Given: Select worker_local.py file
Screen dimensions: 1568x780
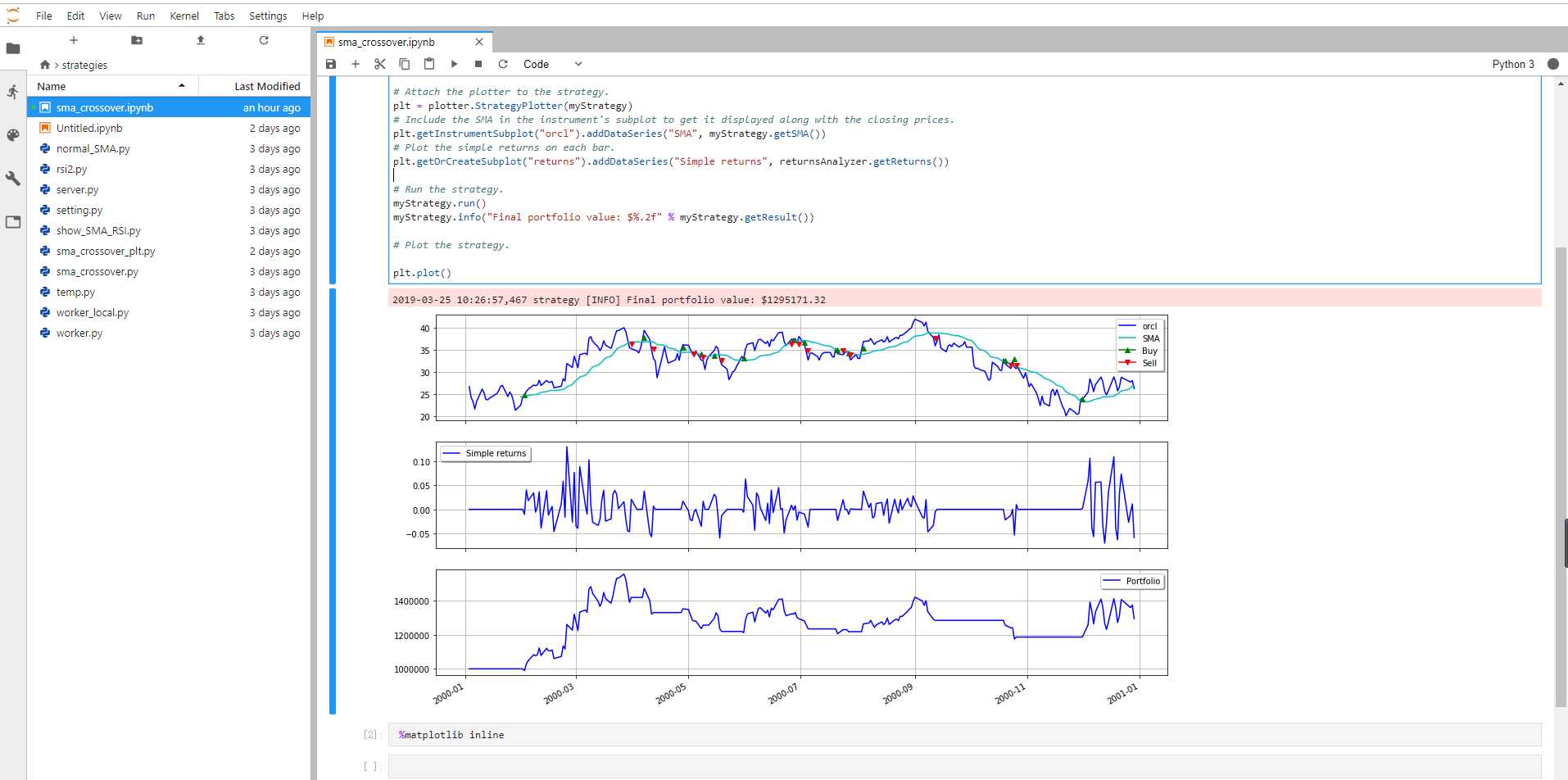Looking at the screenshot, I should click(169, 312).
